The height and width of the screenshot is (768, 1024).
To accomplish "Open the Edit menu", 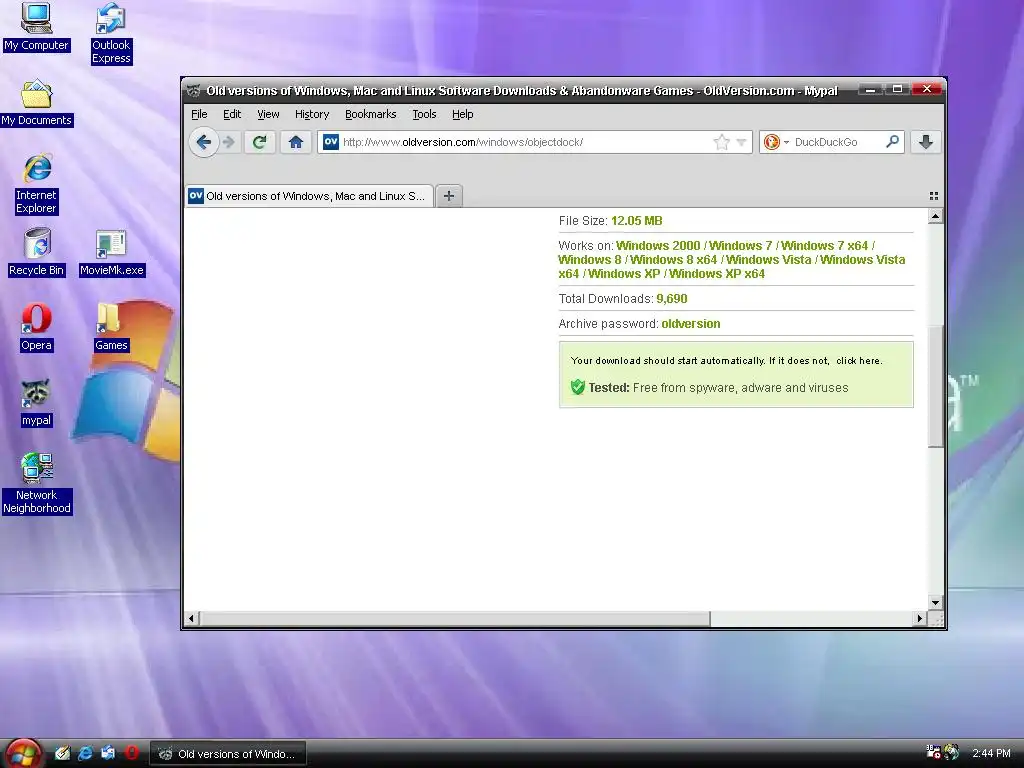I will point(232,114).
